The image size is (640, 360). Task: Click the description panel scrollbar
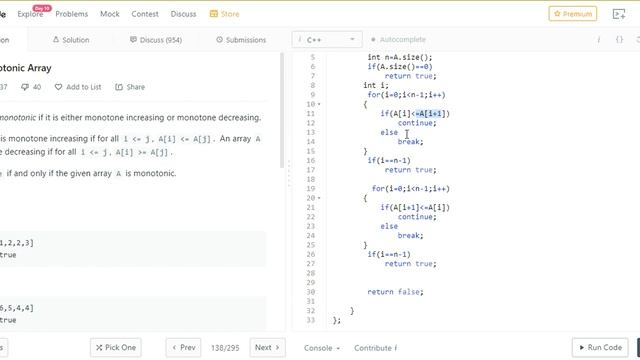[x=282, y=110]
